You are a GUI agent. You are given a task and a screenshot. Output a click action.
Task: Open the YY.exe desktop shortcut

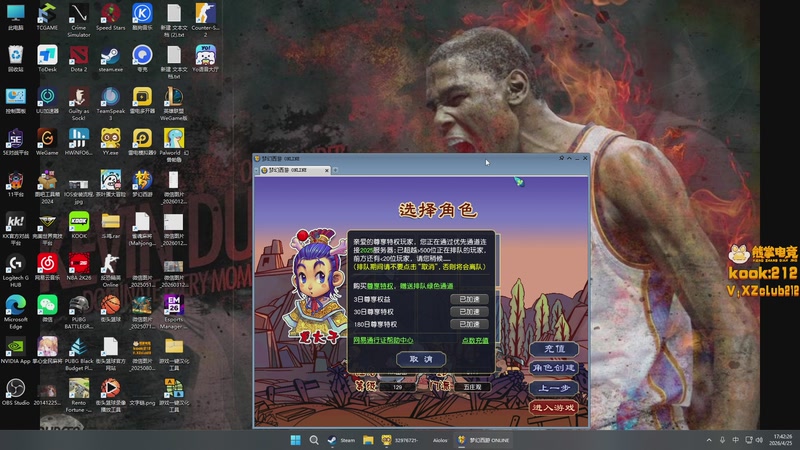110,142
